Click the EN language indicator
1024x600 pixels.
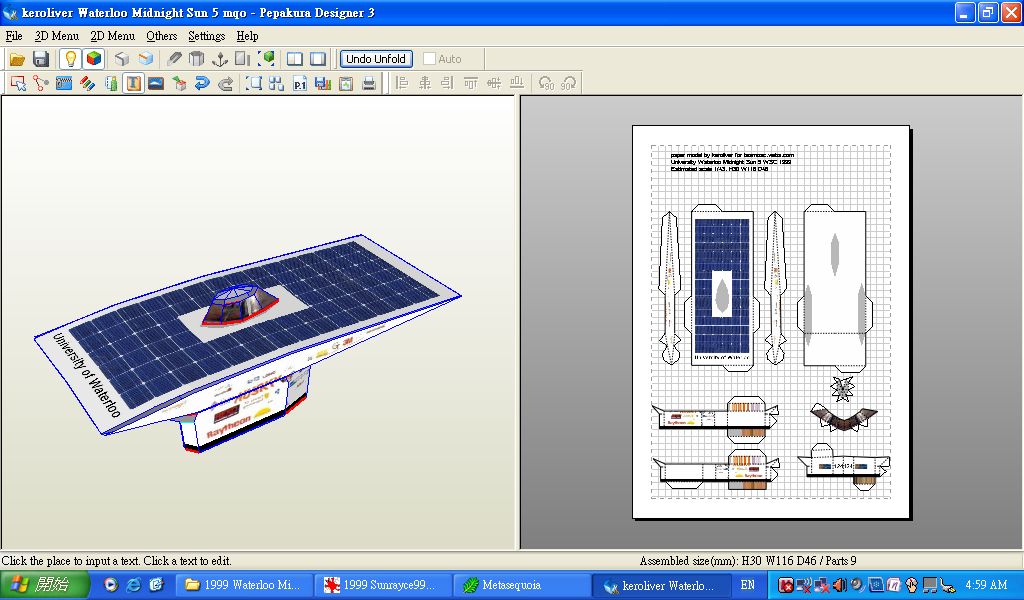747,585
